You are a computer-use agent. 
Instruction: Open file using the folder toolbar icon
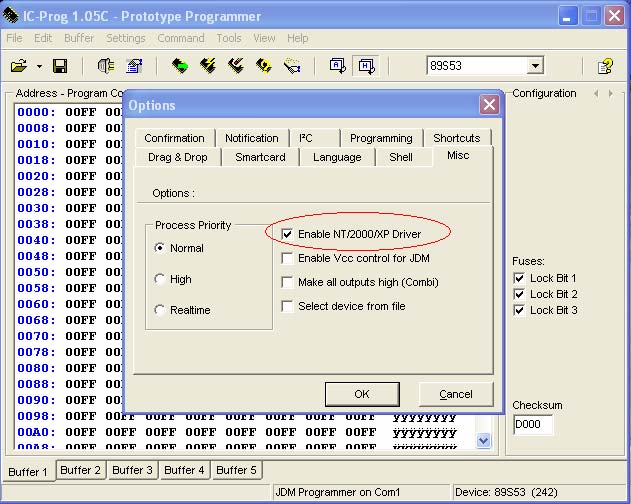pos(19,66)
